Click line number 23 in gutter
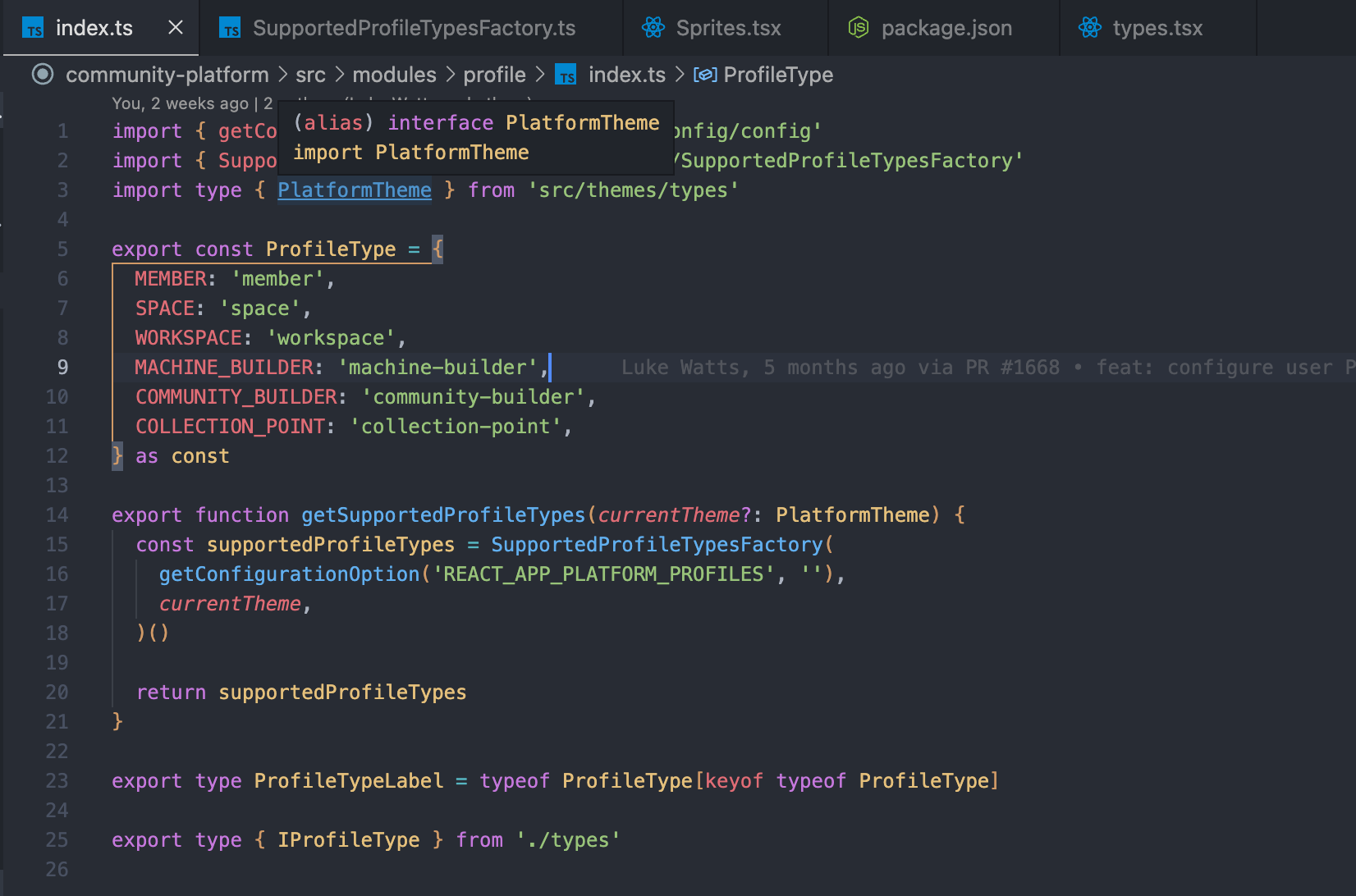Image resolution: width=1356 pixels, height=896 pixels. click(57, 781)
